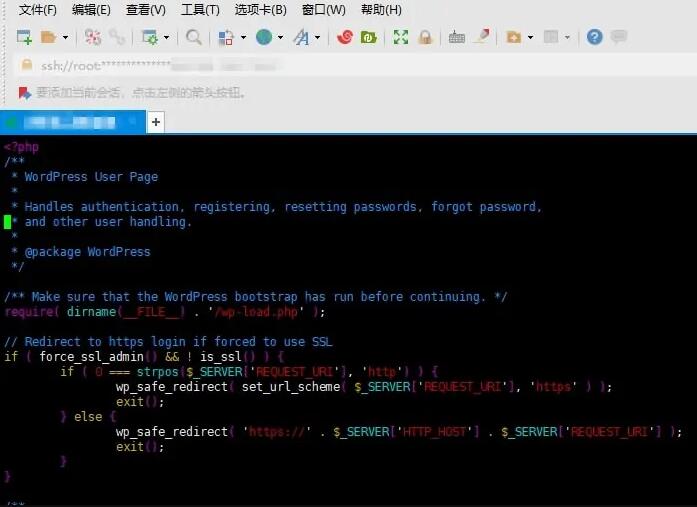Click 'force_ssl_admin' in the if statement
This screenshot has height=507, width=697.
click(x=92, y=357)
